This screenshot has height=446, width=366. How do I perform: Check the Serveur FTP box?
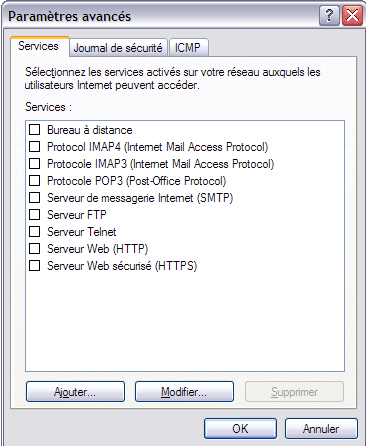35,214
